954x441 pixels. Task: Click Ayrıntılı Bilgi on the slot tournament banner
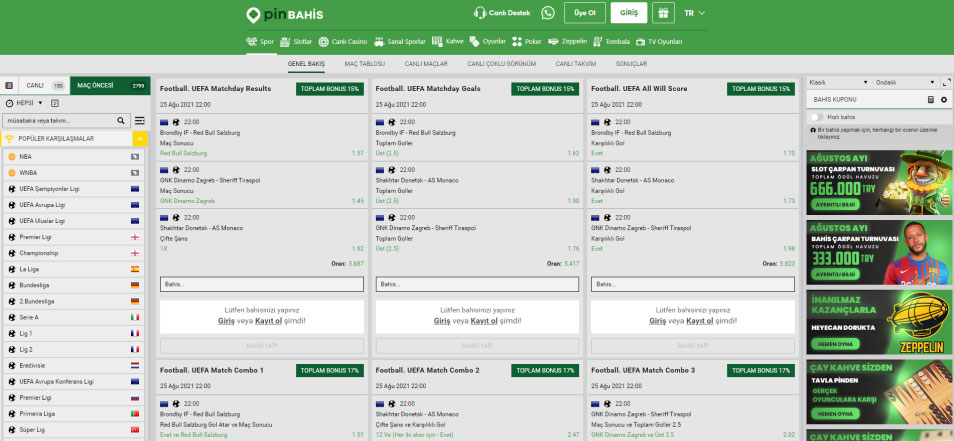835,204
